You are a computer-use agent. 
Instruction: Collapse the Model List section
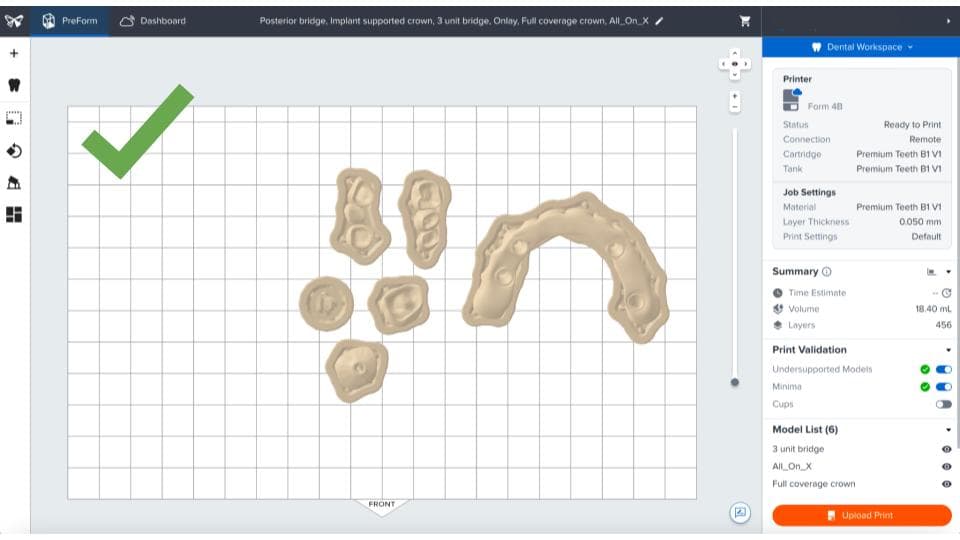click(948, 430)
